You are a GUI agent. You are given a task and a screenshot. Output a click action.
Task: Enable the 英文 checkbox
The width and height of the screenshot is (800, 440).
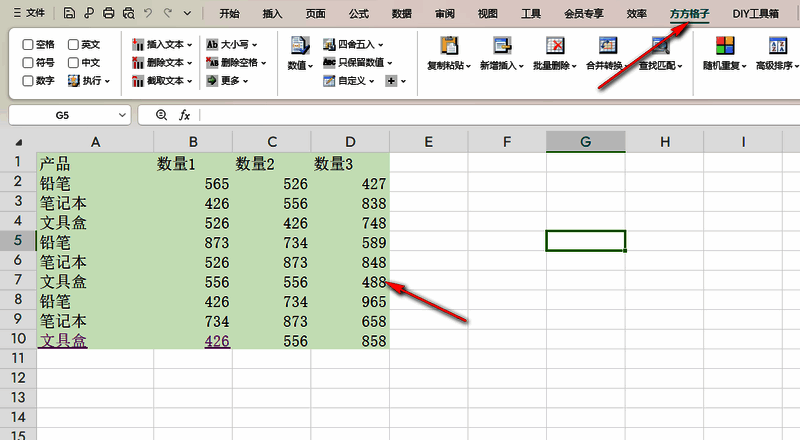(73, 45)
